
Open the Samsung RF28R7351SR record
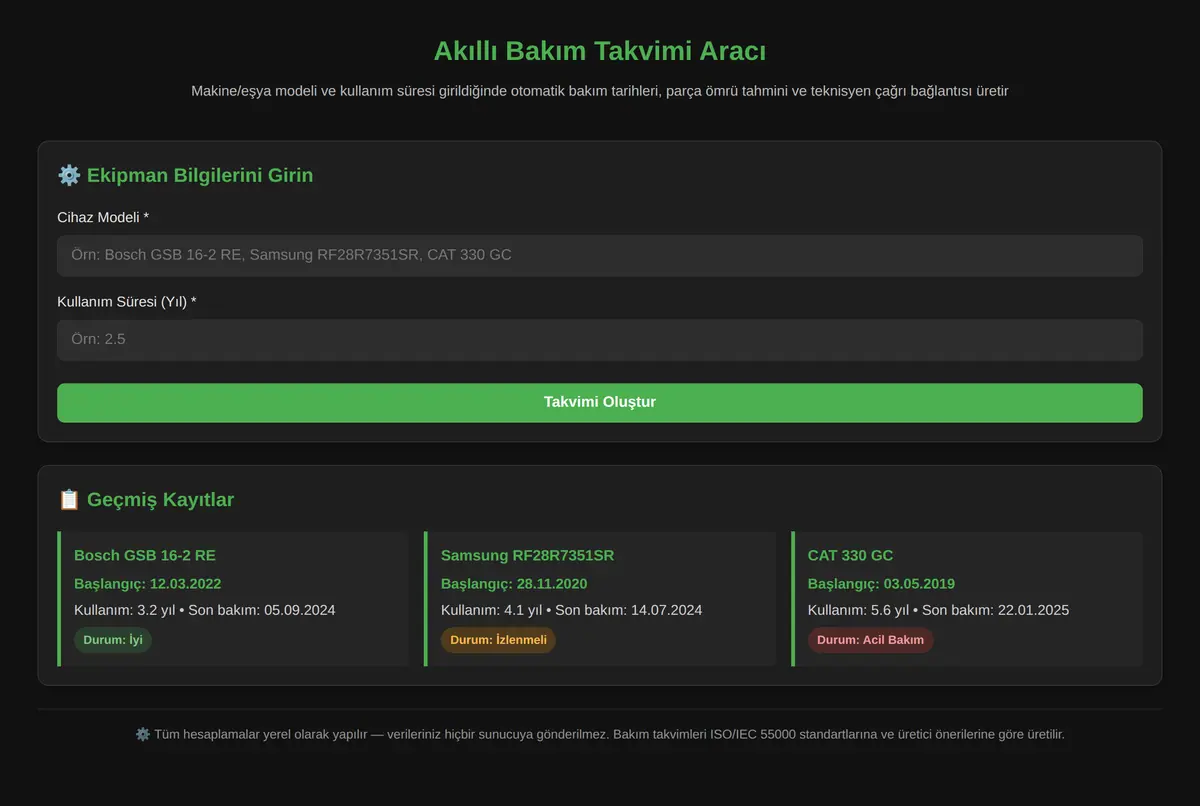point(600,599)
